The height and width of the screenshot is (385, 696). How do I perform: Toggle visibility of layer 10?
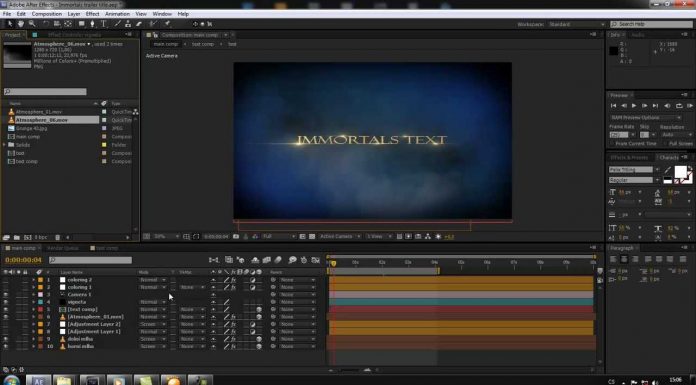5,346
